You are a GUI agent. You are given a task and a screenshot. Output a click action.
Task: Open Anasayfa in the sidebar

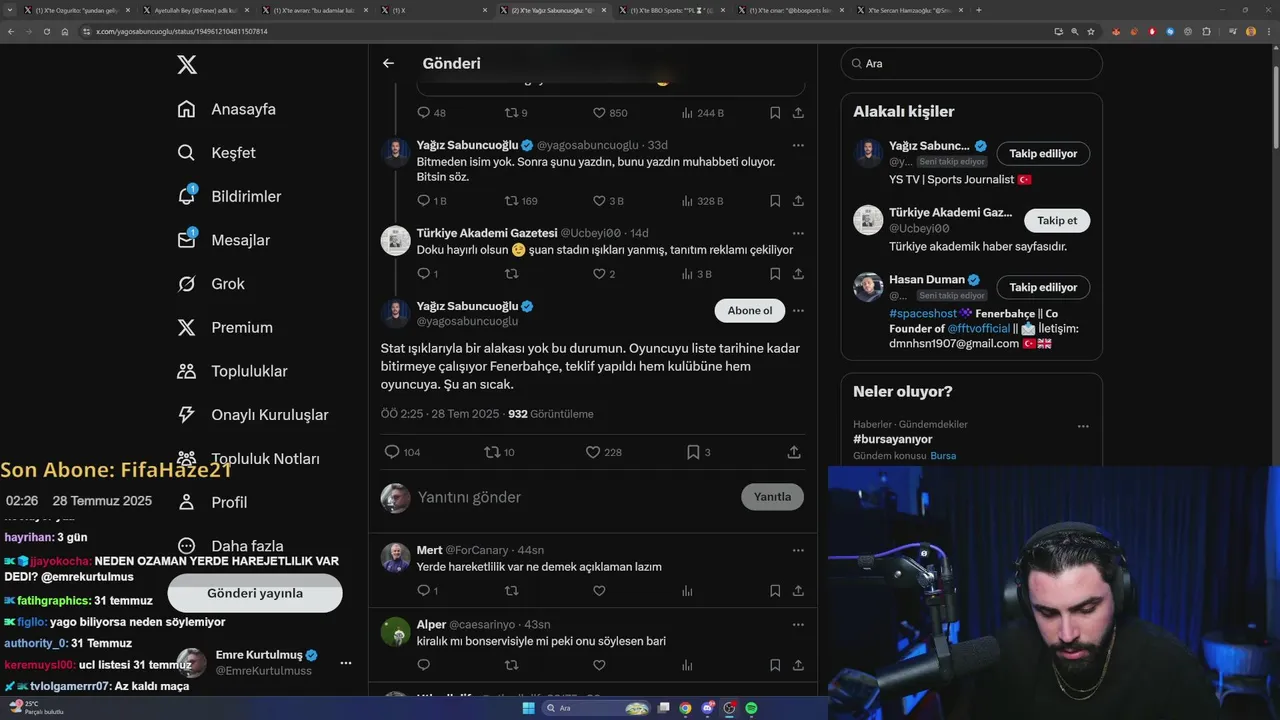(x=227, y=109)
